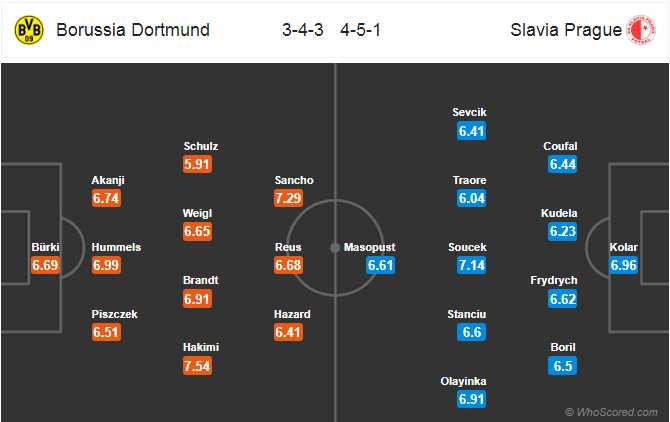Click Schulz's 5.91 rating badge
670x422 pixels.
coord(197,164)
